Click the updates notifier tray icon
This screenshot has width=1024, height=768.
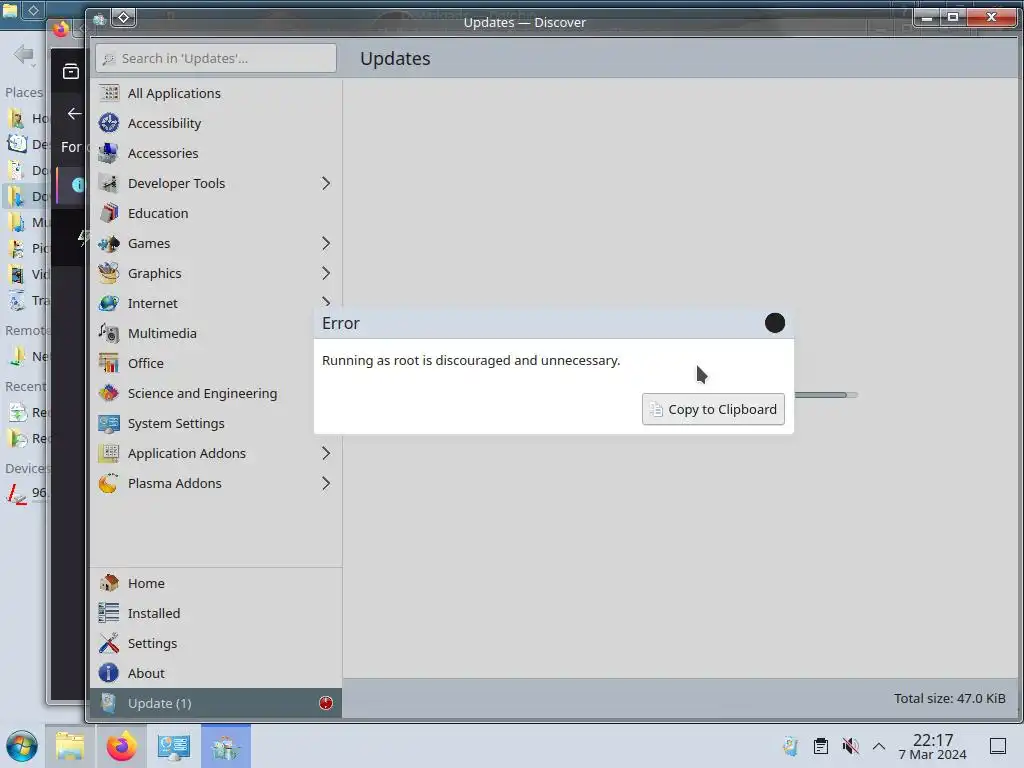point(790,746)
